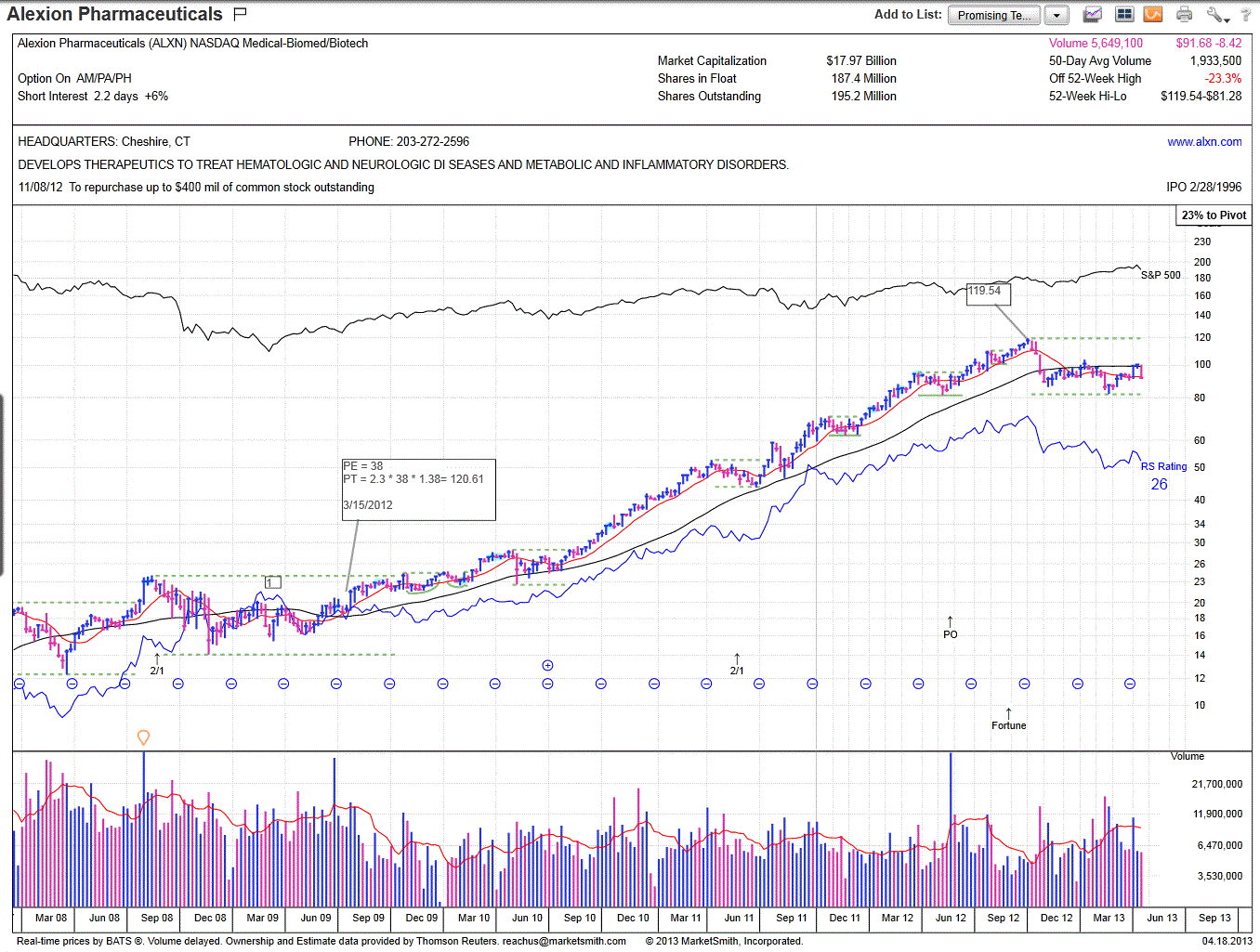
Task: Click the circled plus earnings marker
Action: click(547, 665)
